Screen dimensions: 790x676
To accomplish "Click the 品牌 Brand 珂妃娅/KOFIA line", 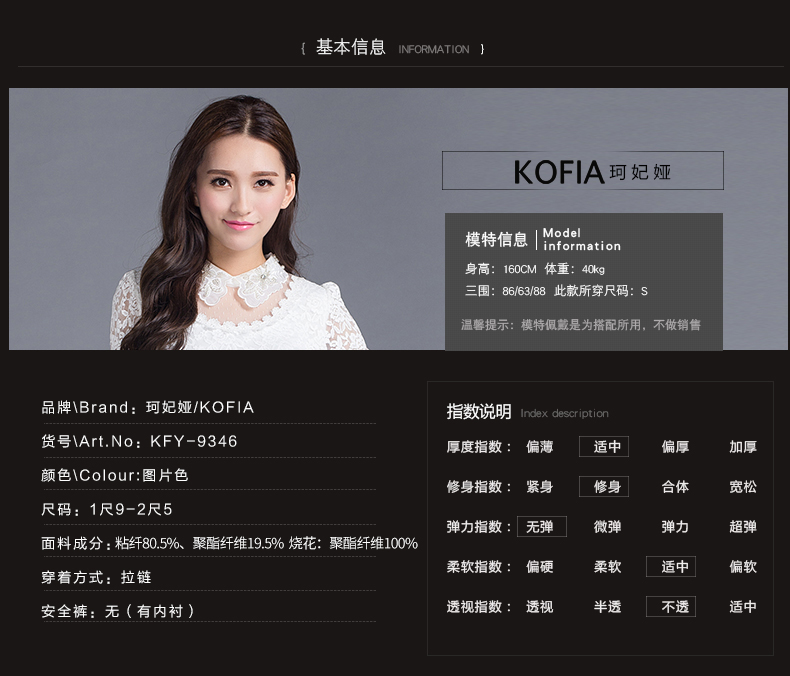I will tap(148, 407).
